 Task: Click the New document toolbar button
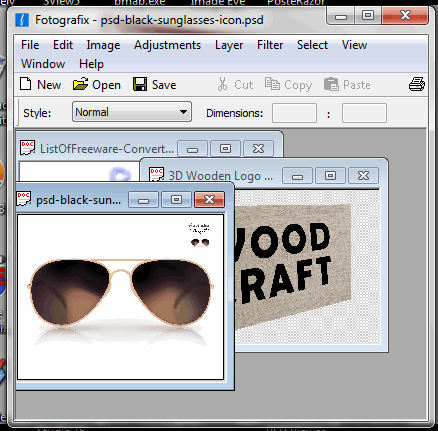40,85
